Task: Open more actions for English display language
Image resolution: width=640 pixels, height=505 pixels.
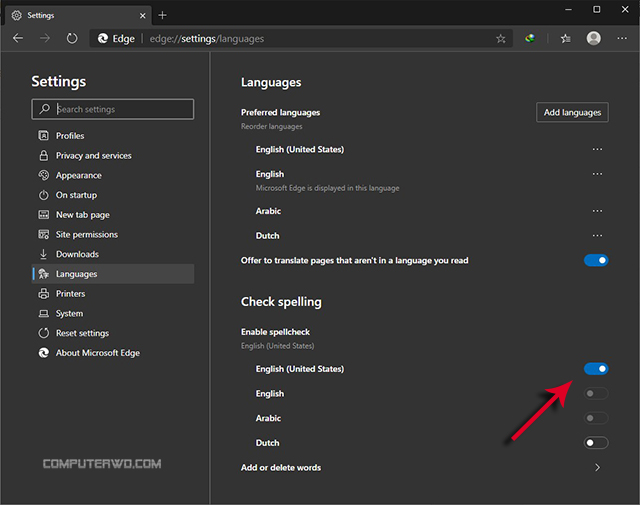Action: (597, 174)
